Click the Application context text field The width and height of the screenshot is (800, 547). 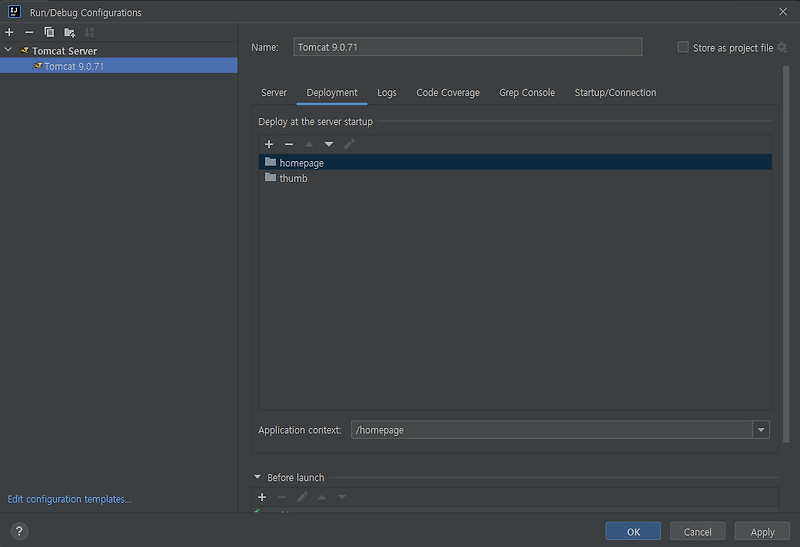[x=552, y=430]
